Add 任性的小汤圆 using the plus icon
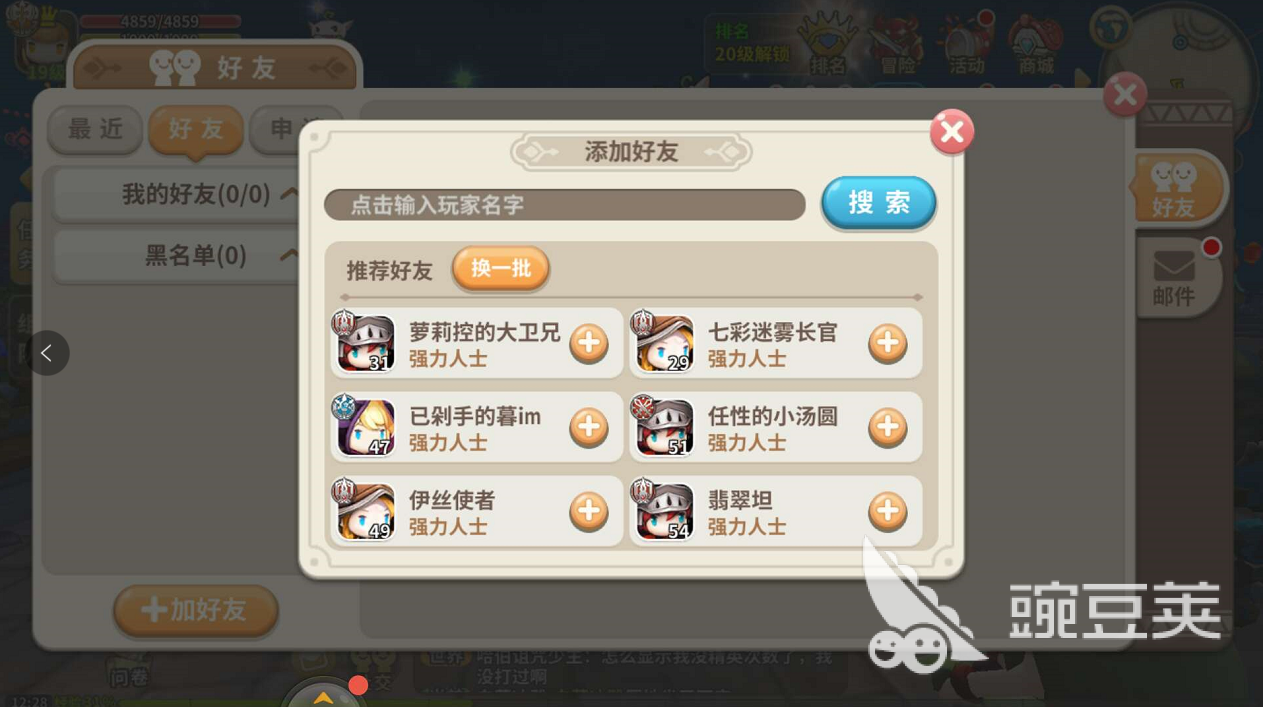 pyautogui.click(x=887, y=428)
